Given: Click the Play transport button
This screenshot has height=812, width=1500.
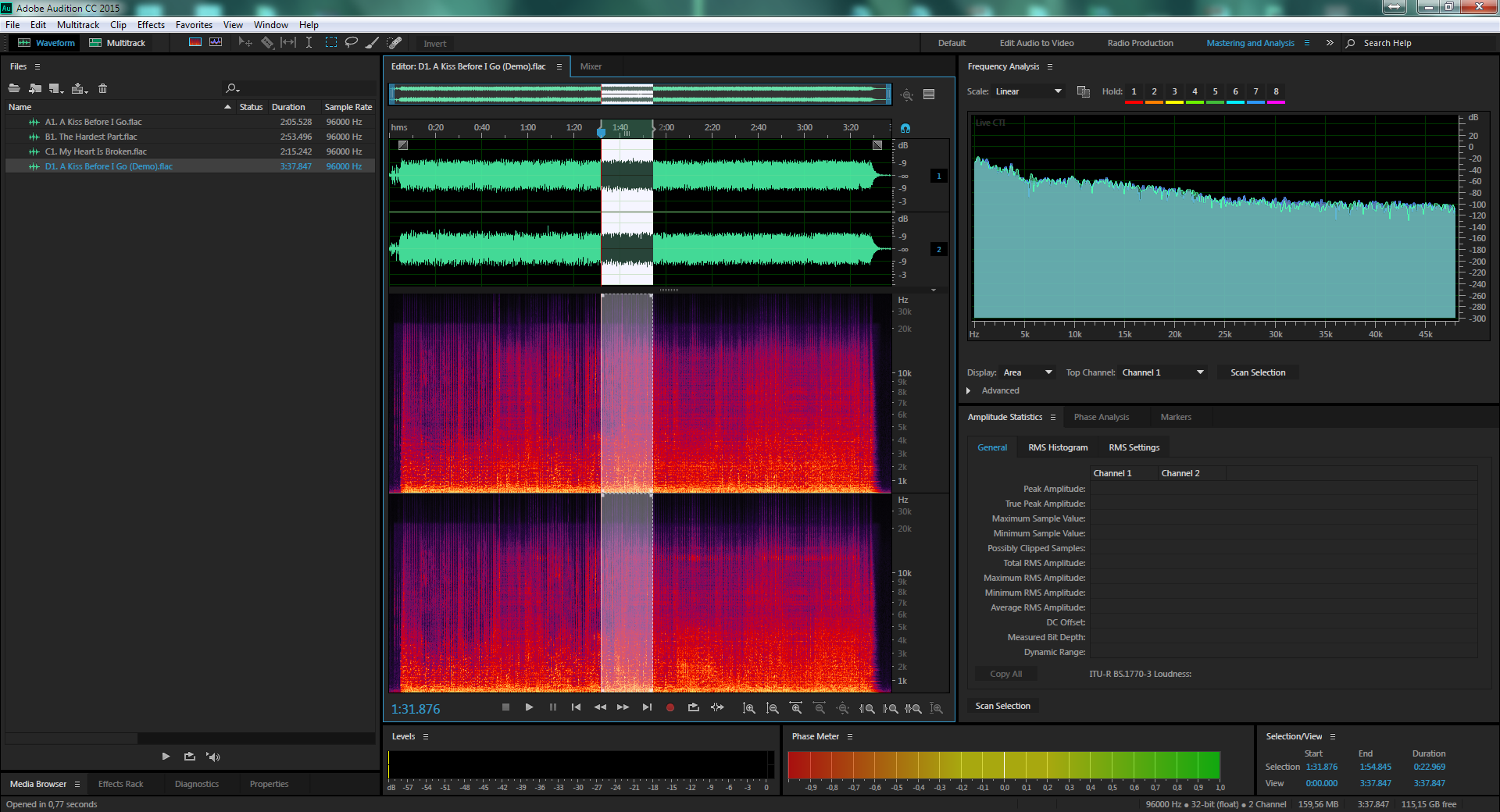Looking at the screenshot, I should (529, 707).
